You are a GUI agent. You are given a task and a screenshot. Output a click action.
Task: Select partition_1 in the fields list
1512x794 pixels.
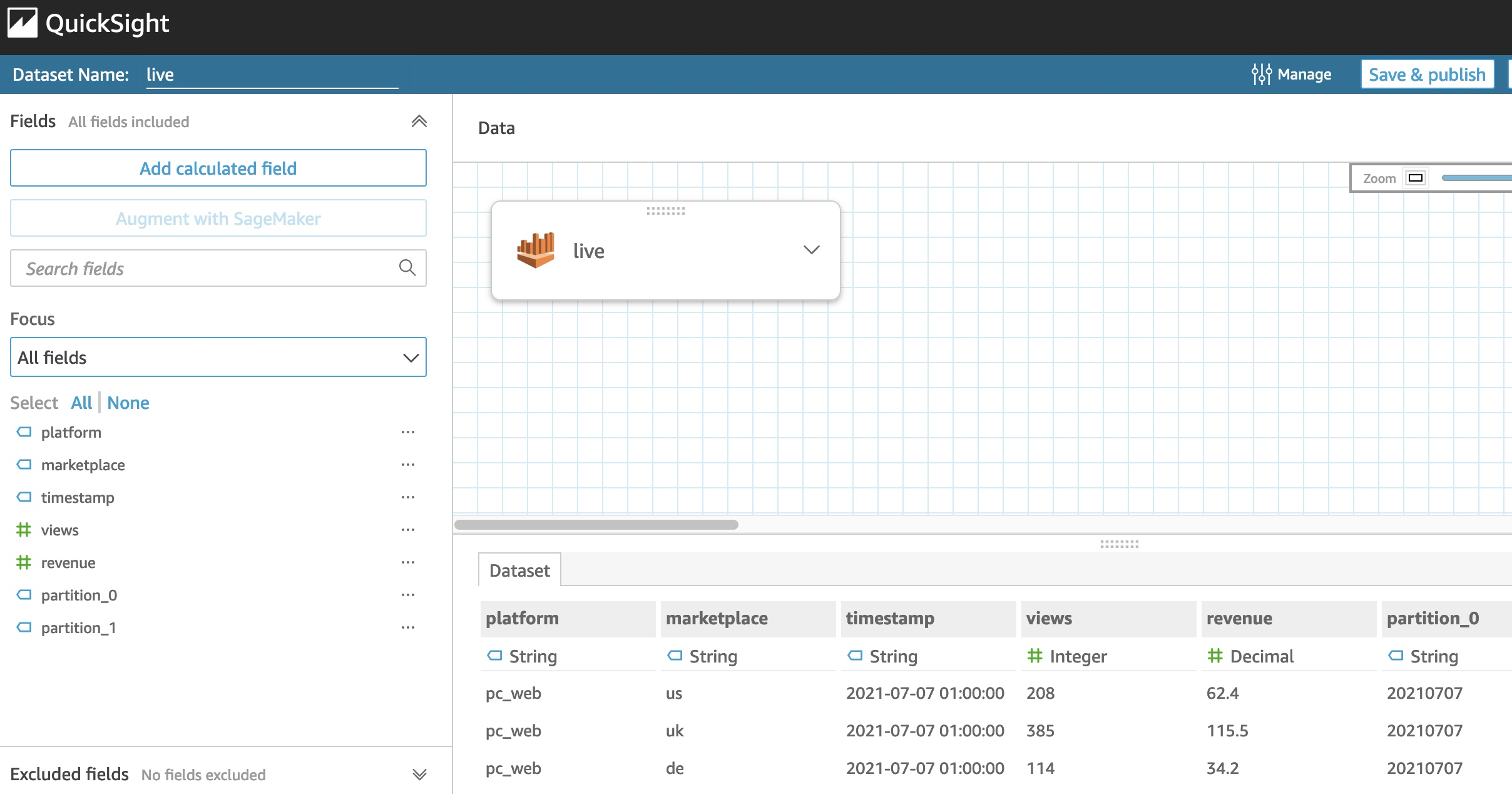click(79, 627)
